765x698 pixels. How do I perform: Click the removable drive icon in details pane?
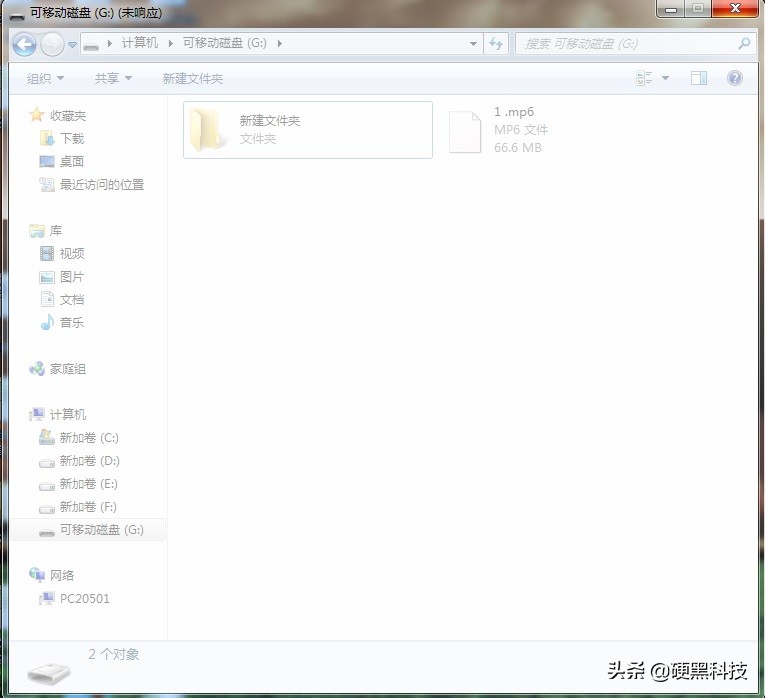[x=49, y=673]
